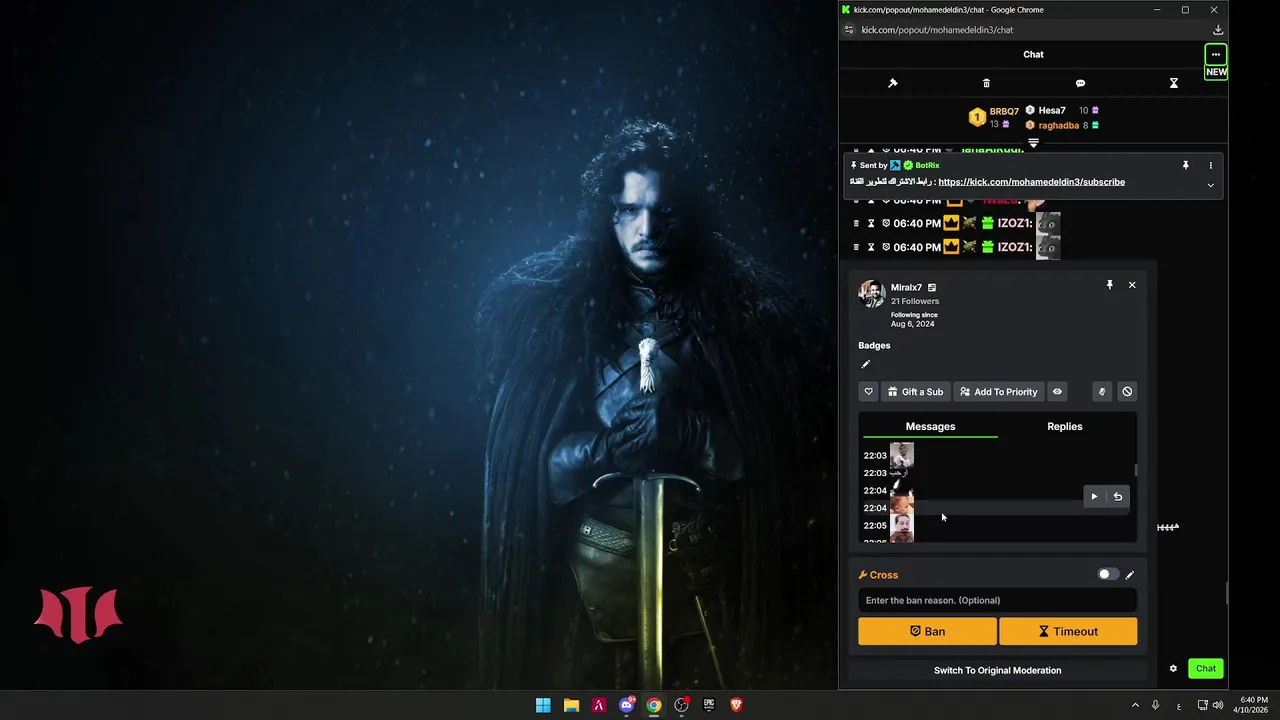The width and height of the screenshot is (1280, 720).
Task: Toggle the Cross switch
Action: click(x=1108, y=575)
